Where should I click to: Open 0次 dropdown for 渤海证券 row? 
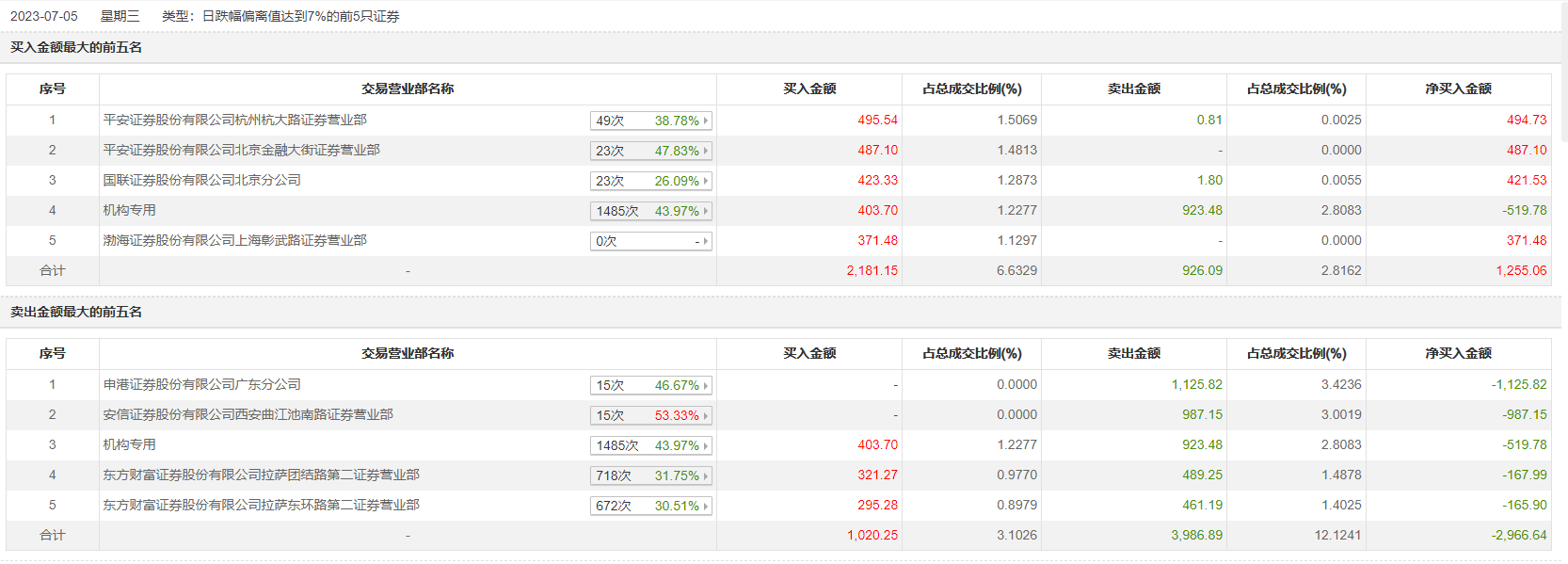[x=650, y=241]
